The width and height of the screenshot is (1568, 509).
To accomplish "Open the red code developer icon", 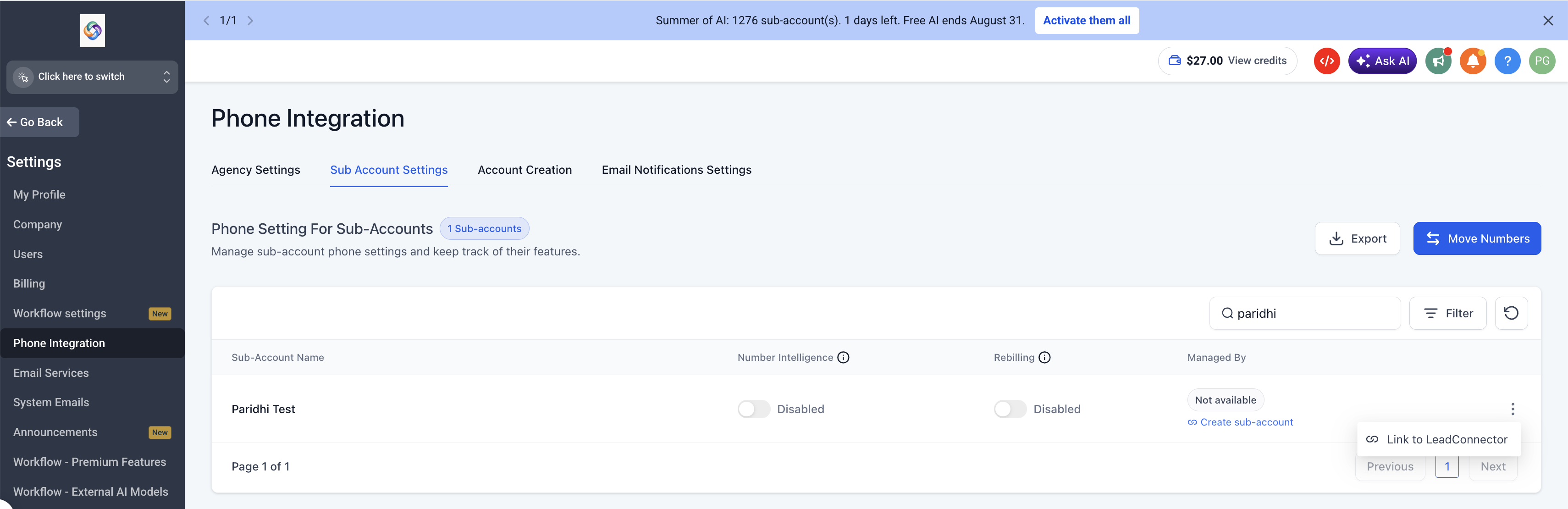I will click(1327, 61).
